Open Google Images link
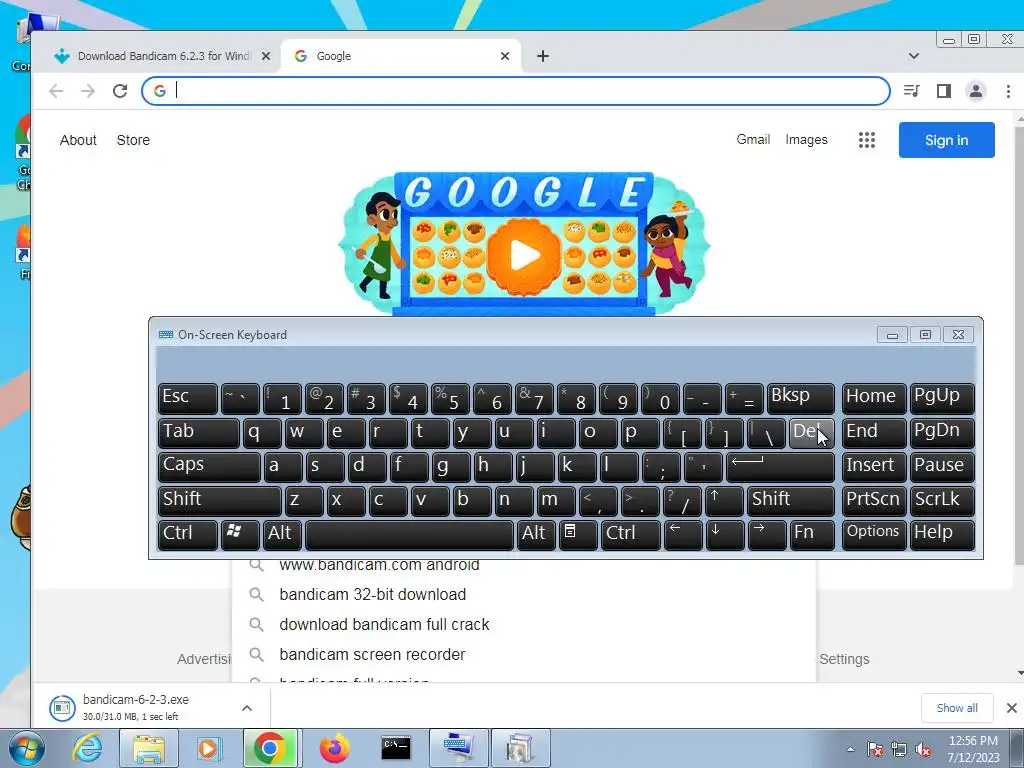 [x=806, y=139]
